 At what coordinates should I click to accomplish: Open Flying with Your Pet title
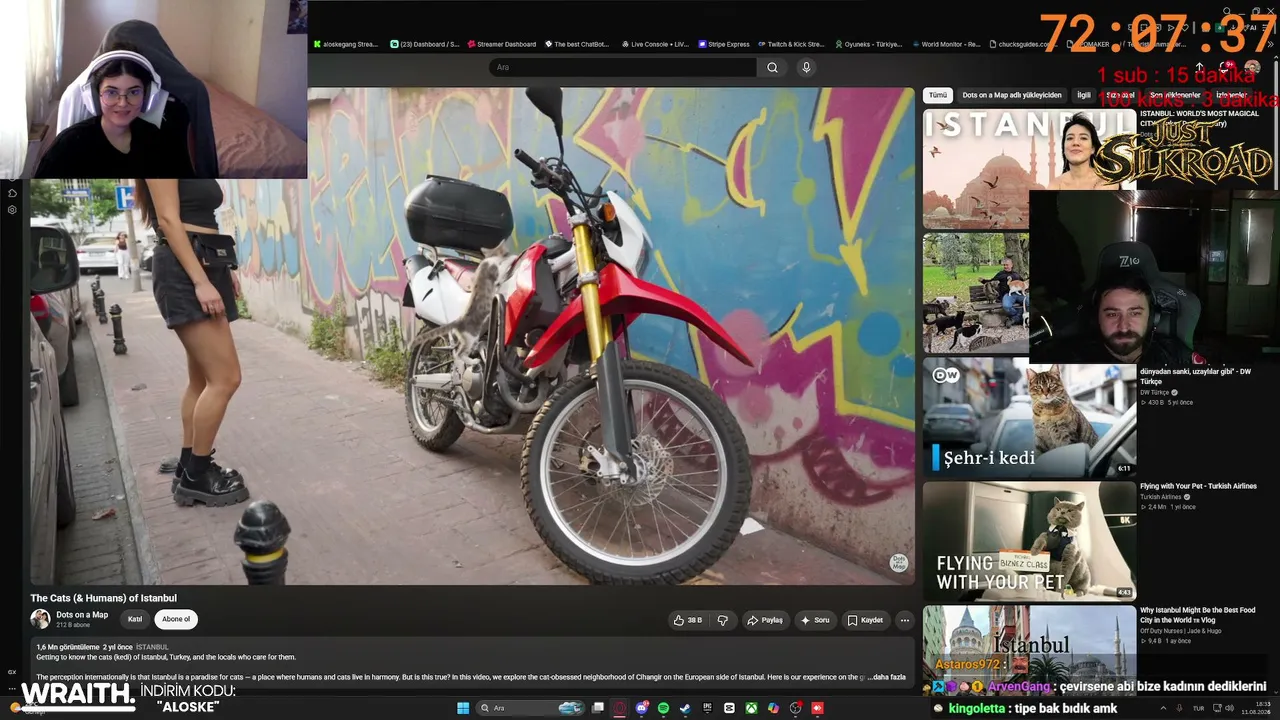(x=1198, y=487)
